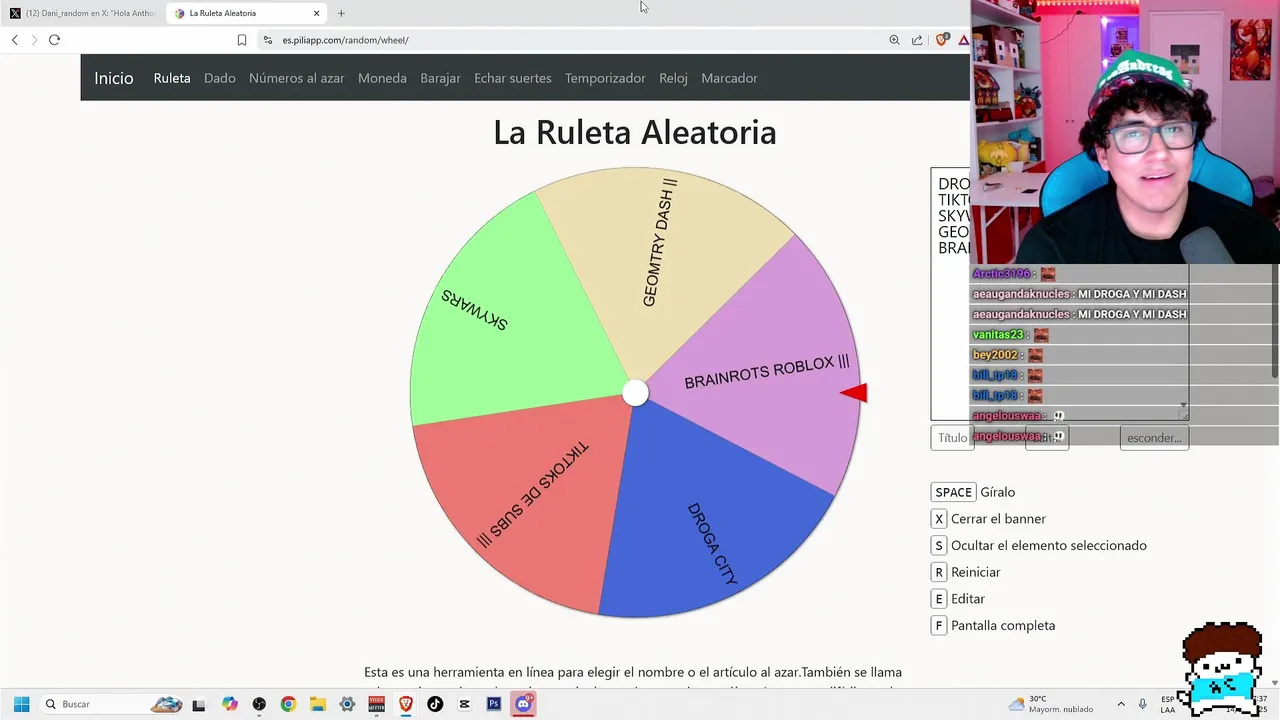The image size is (1280, 720).
Task: Focus the Título input field
Action: [952, 438]
